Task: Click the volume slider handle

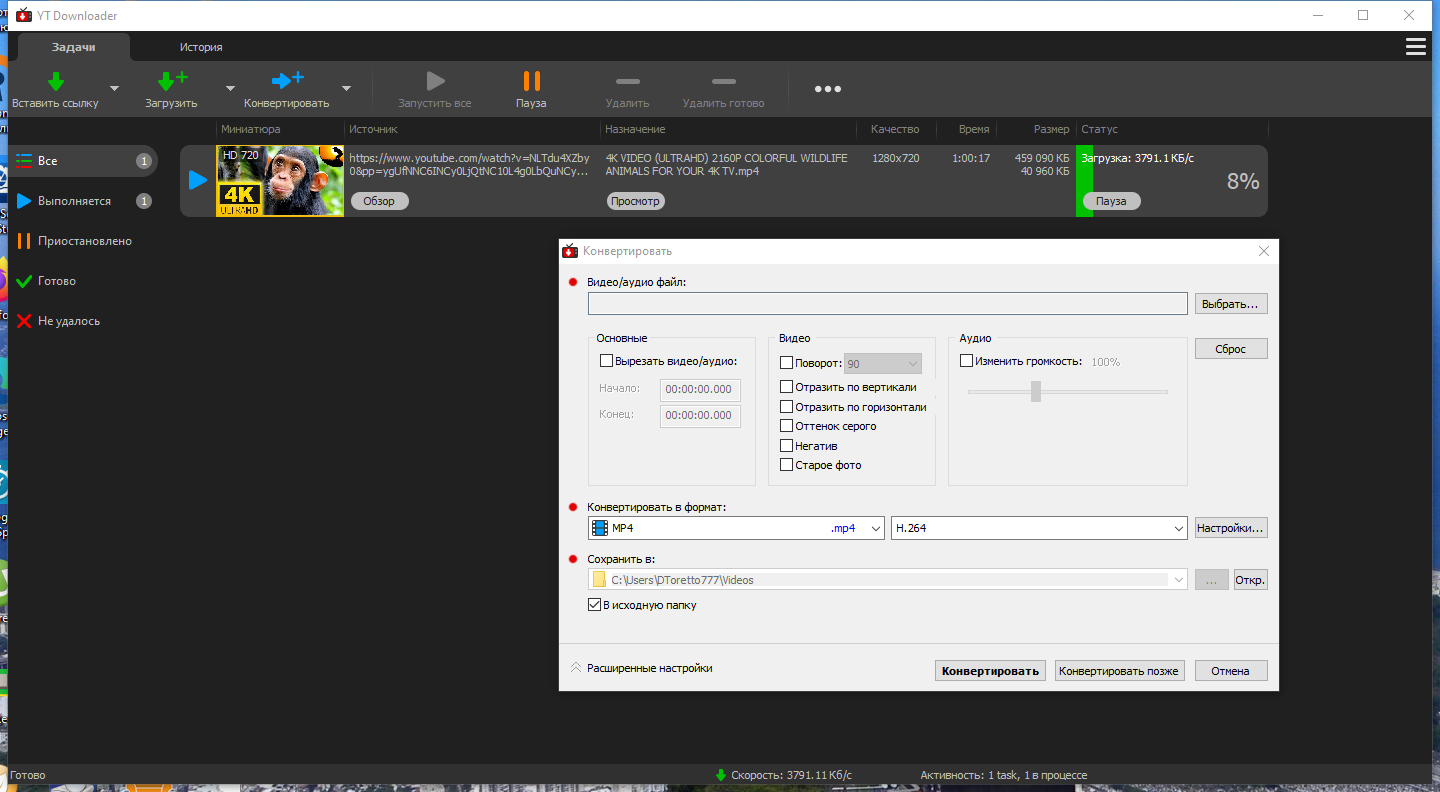Action: click(x=1036, y=391)
